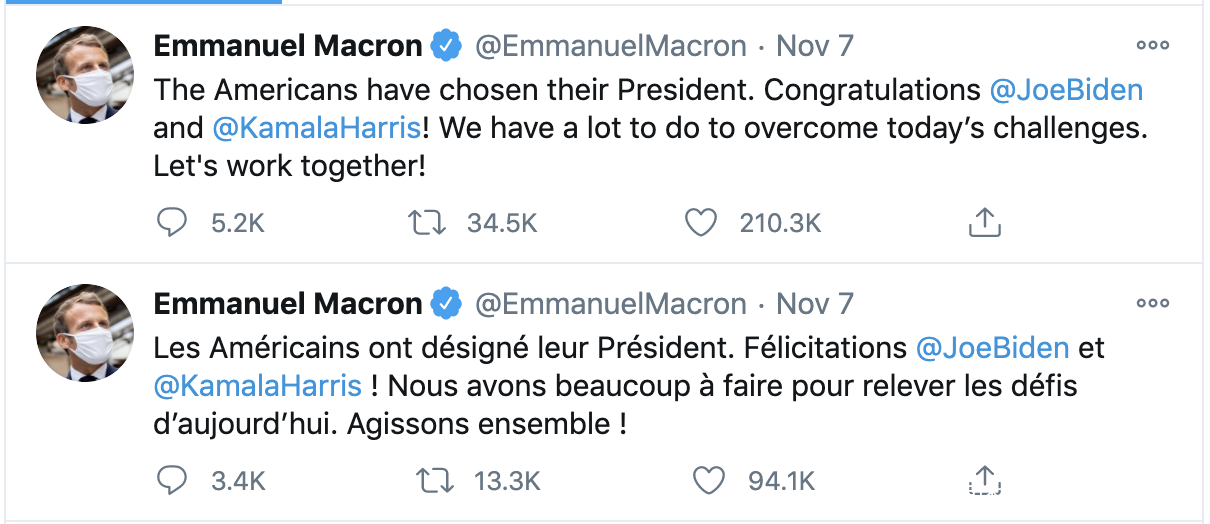This screenshot has height=524, width=1210.
Task: Open the Nov 7 timestamp of English tweet
Action: pyautogui.click(x=815, y=46)
